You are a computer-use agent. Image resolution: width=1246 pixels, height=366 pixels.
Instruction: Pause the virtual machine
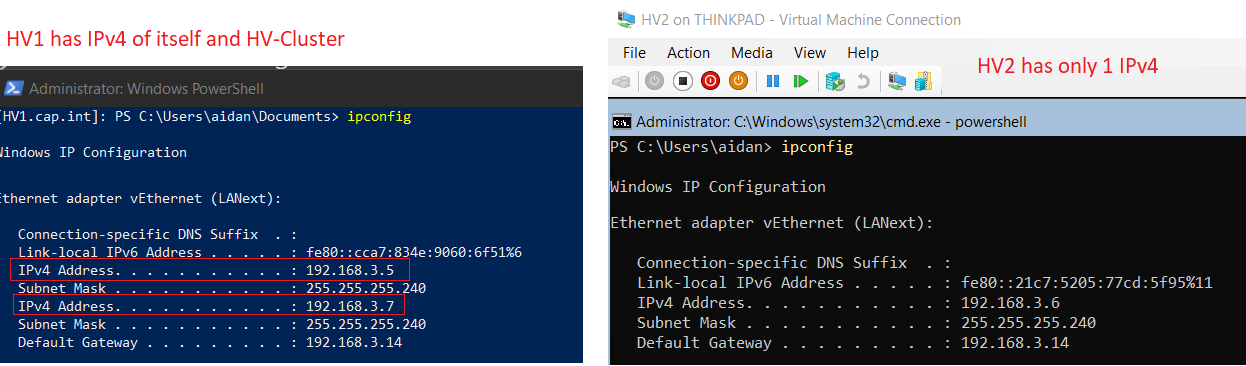point(773,80)
